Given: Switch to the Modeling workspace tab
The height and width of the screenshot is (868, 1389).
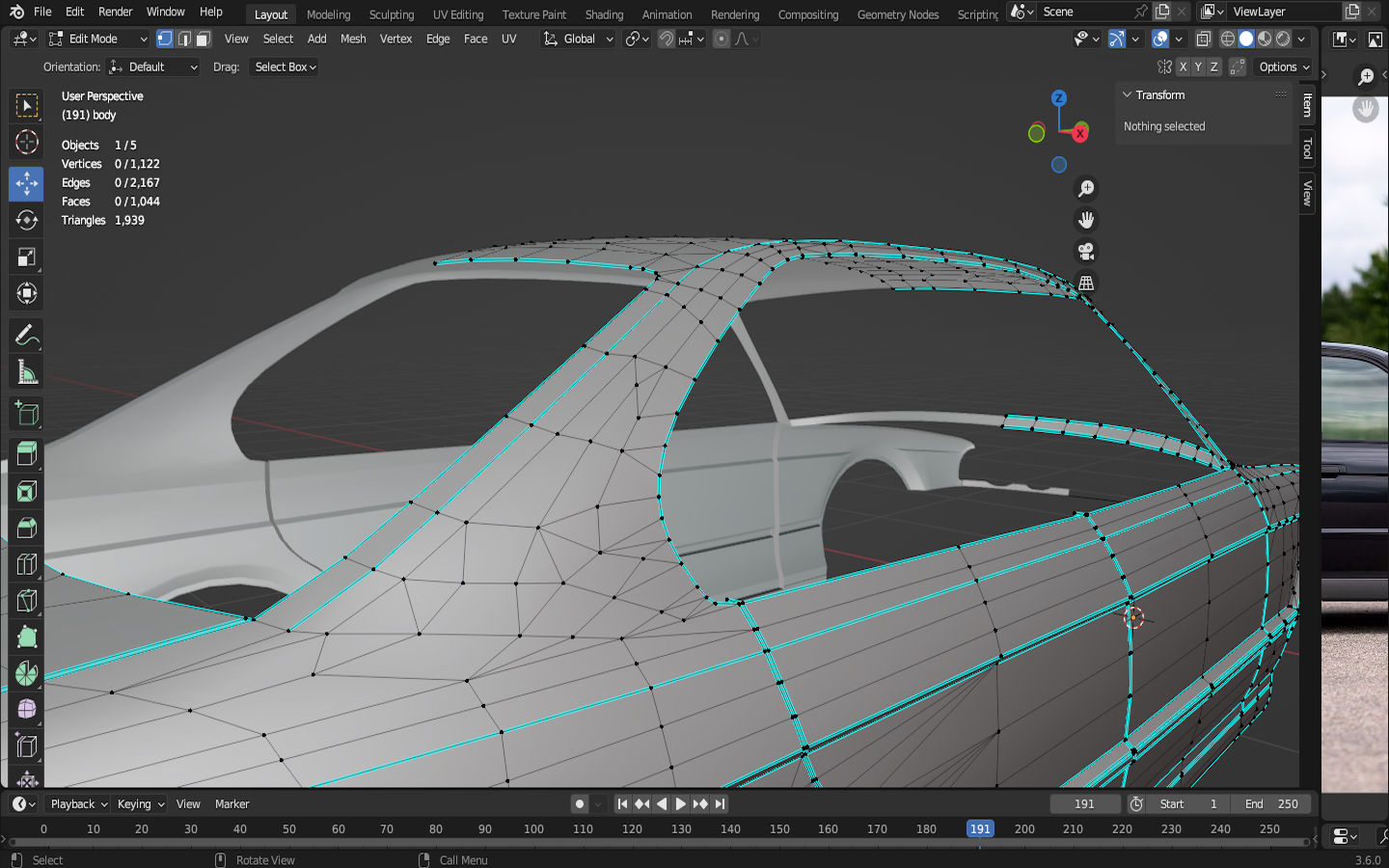Looking at the screenshot, I should click(x=329, y=14).
